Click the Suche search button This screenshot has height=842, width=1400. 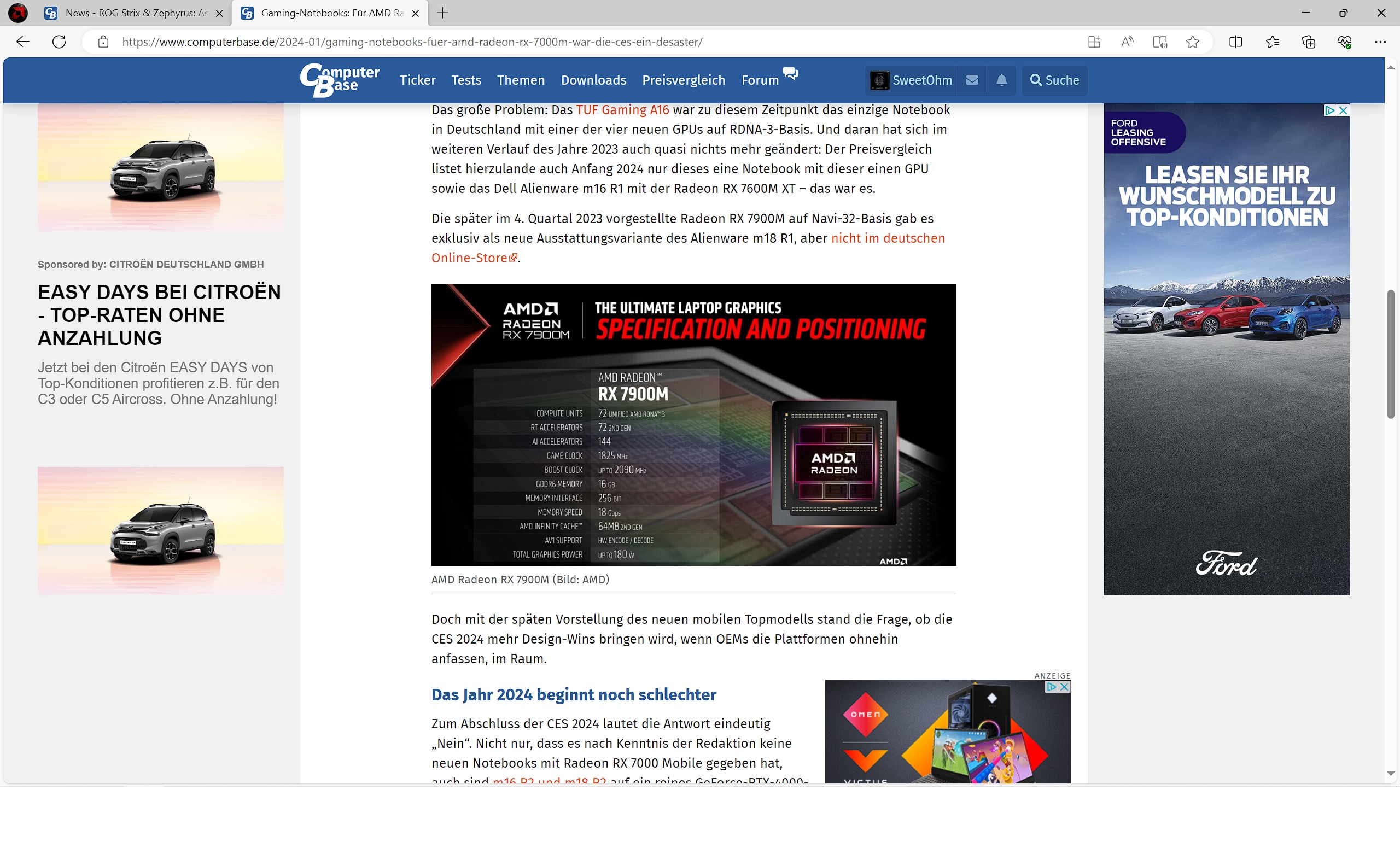[x=1054, y=80]
